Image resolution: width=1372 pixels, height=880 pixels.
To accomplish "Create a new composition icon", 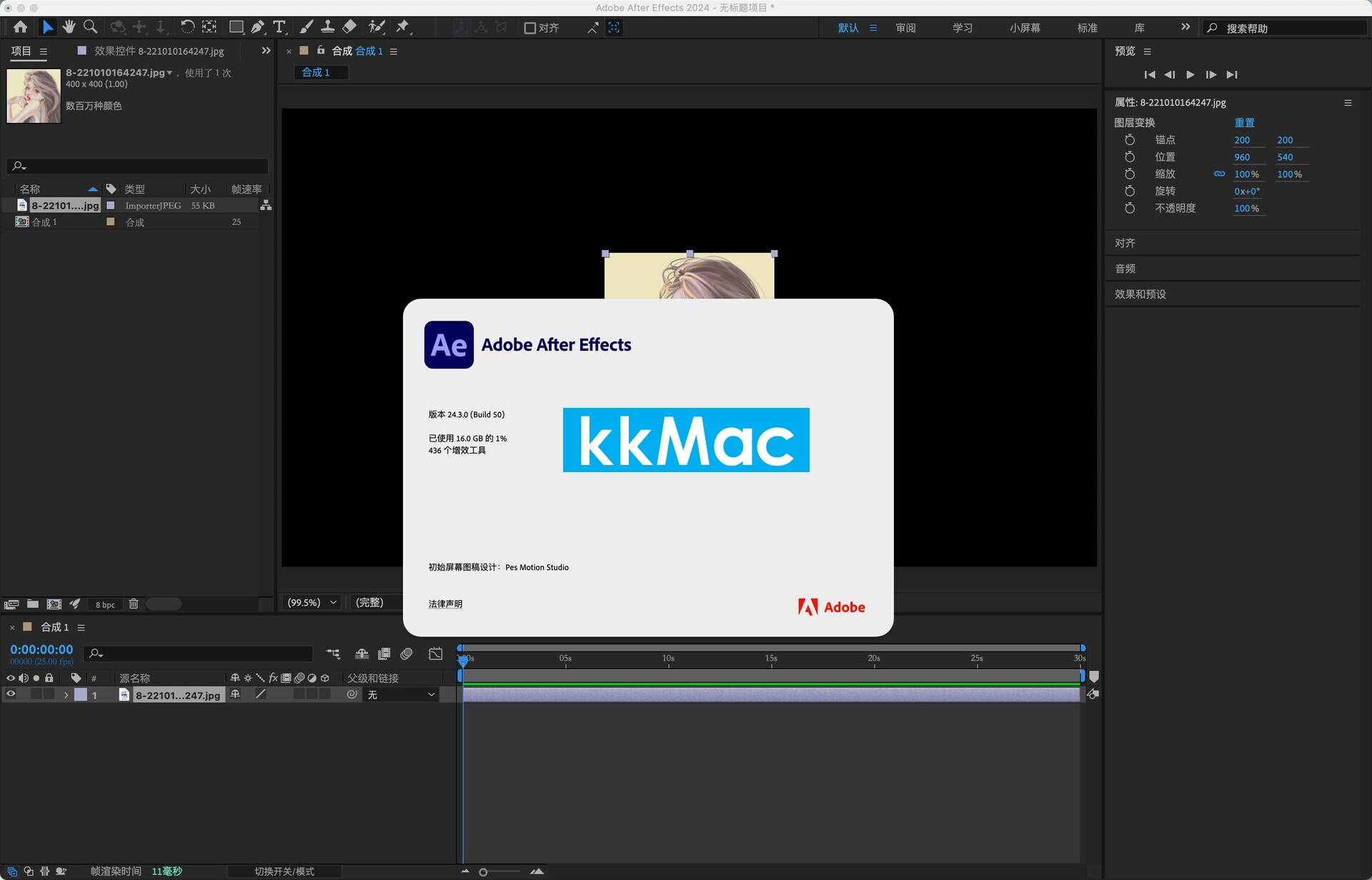I will tap(54, 604).
